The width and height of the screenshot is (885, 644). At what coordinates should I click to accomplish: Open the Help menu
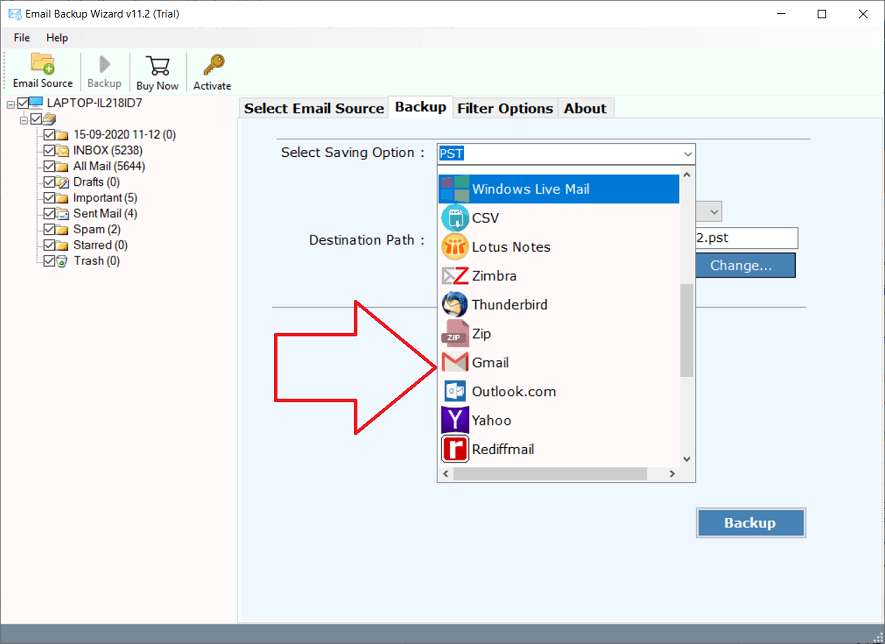point(57,38)
